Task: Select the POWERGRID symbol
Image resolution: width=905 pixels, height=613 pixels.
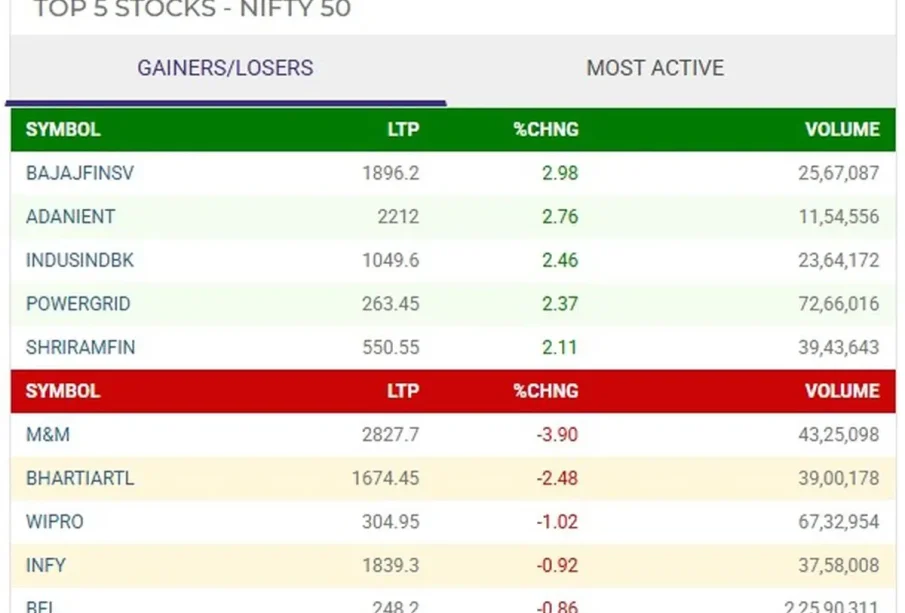Action: click(x=78, y=303)
